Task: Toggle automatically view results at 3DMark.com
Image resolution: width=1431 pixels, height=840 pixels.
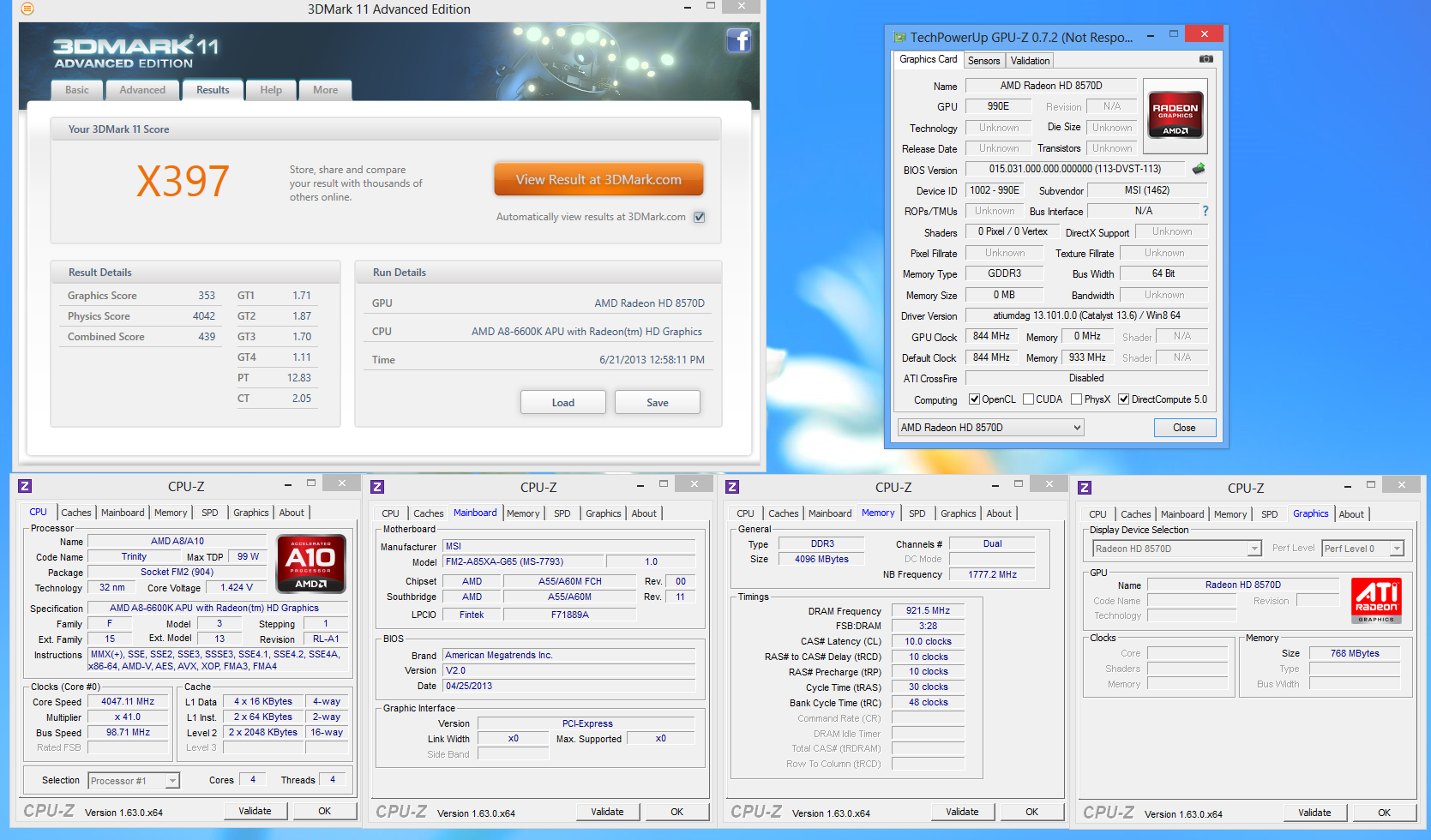Action: [699, 217]
